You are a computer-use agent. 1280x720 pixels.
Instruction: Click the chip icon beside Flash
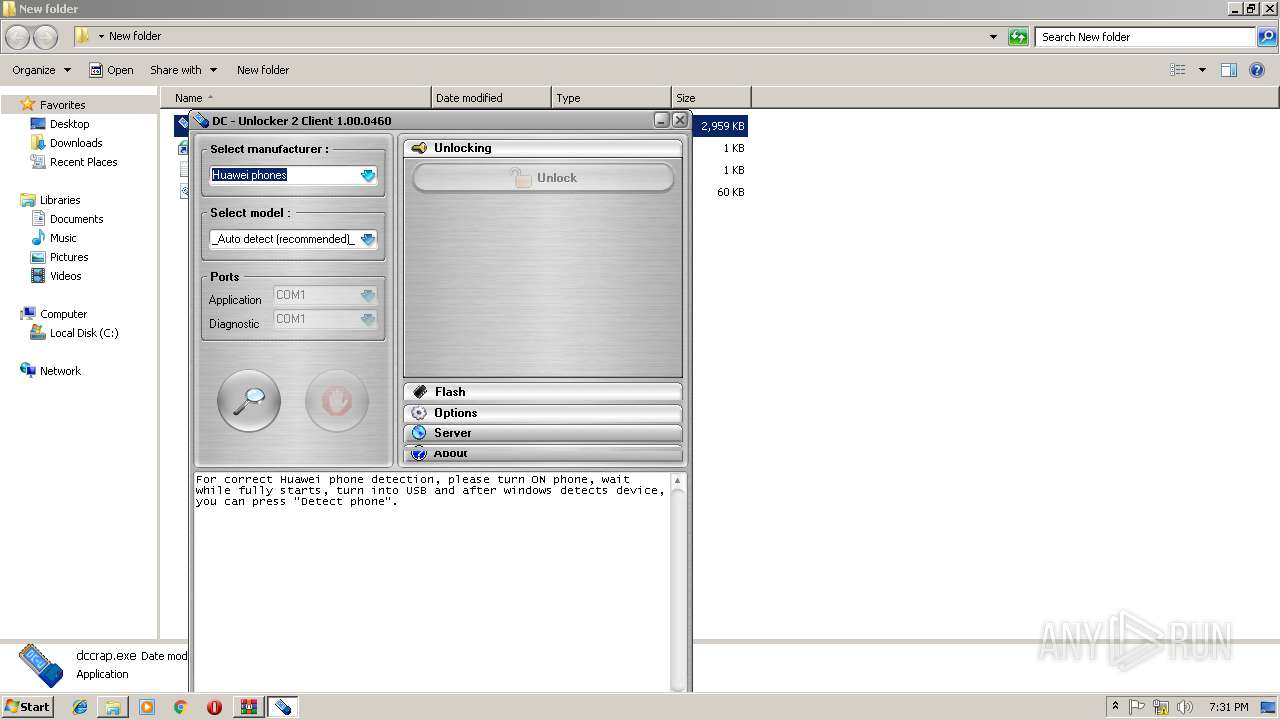tap(419, 392)
